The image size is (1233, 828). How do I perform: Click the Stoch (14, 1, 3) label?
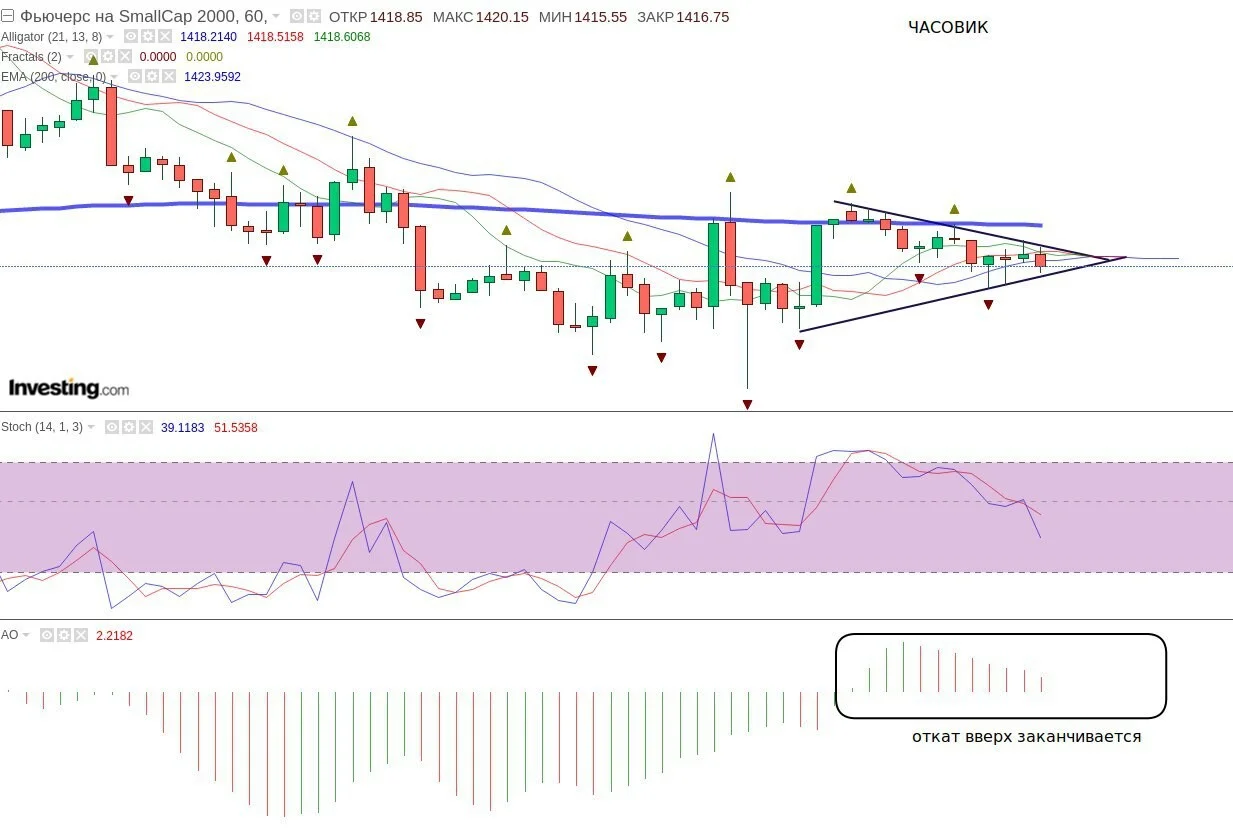click(43, 427)
